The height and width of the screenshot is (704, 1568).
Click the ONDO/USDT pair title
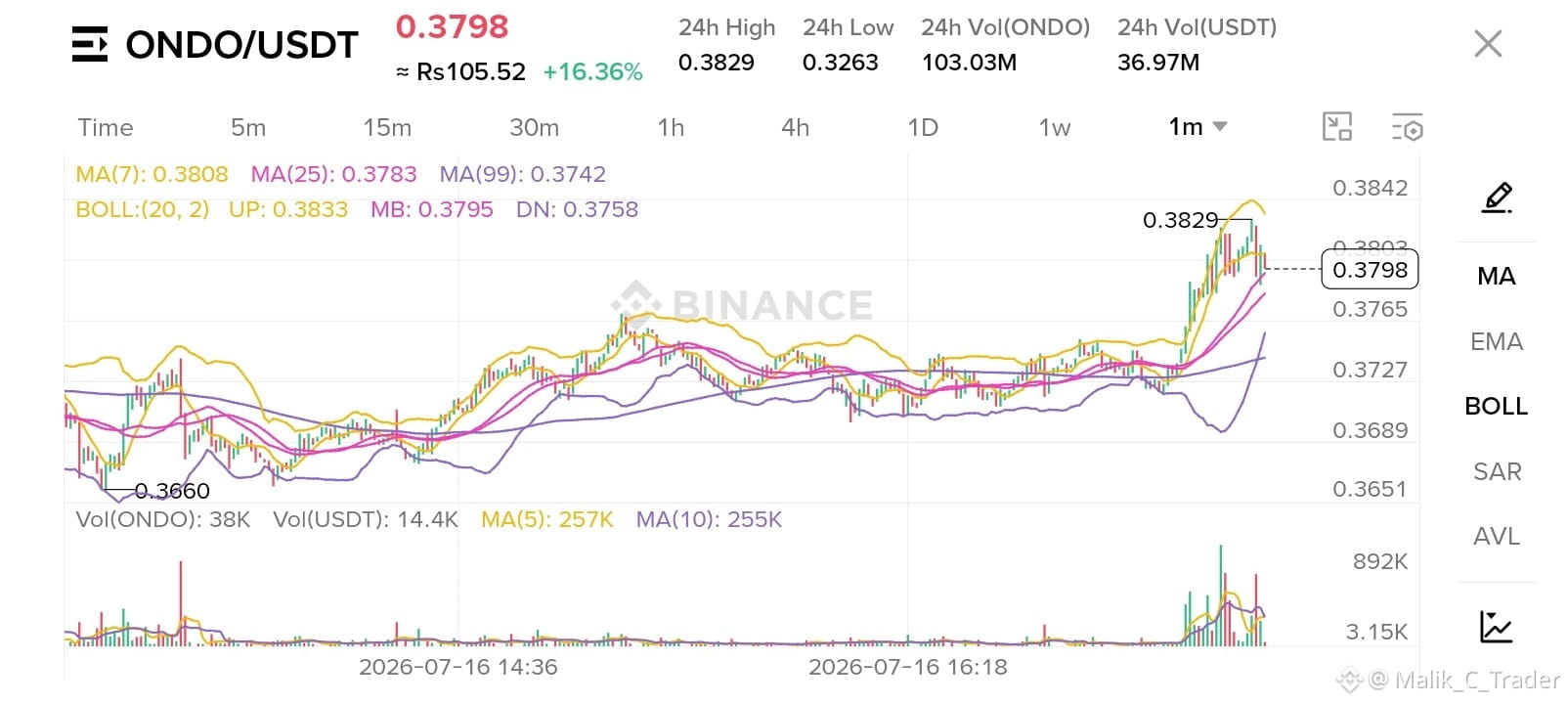241,45
